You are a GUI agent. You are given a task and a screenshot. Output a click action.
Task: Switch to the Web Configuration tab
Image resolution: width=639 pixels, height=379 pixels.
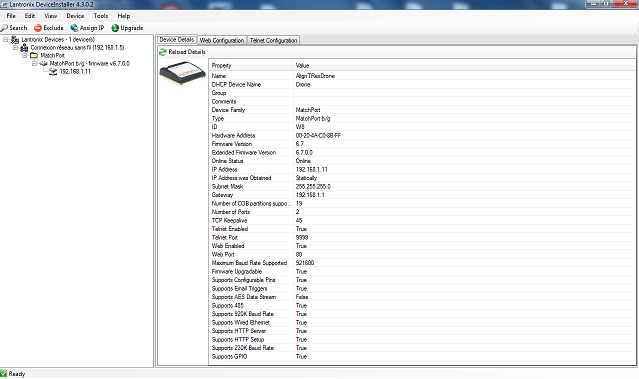pos(222,40)
